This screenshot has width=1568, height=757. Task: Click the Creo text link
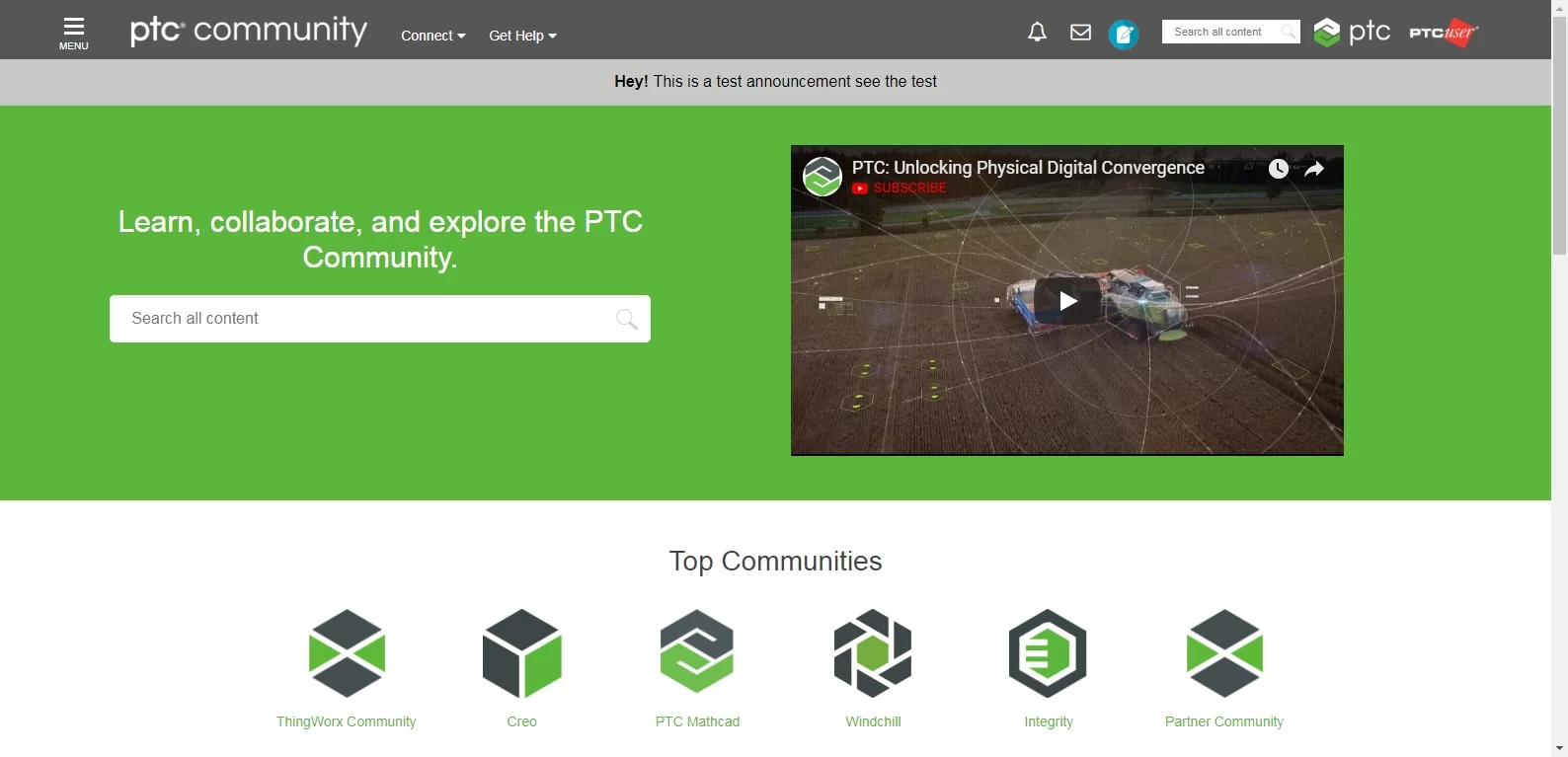point(521,721)
